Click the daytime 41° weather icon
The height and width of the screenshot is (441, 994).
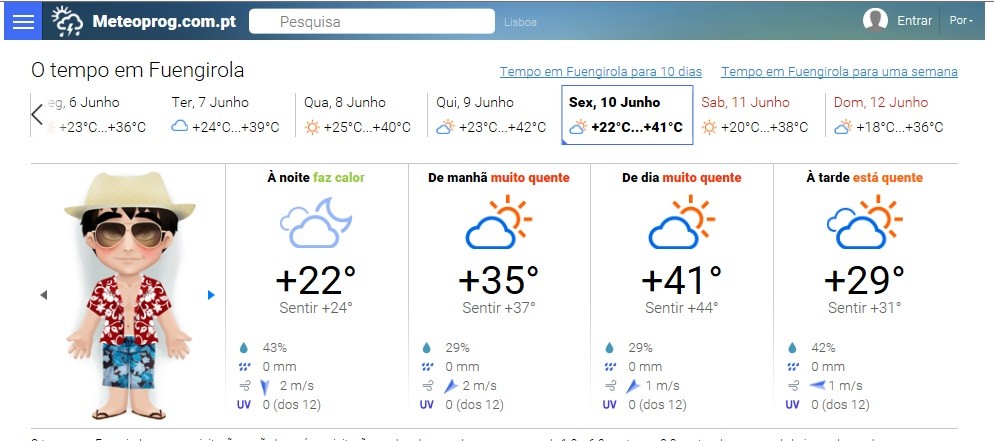pos(681,221)
